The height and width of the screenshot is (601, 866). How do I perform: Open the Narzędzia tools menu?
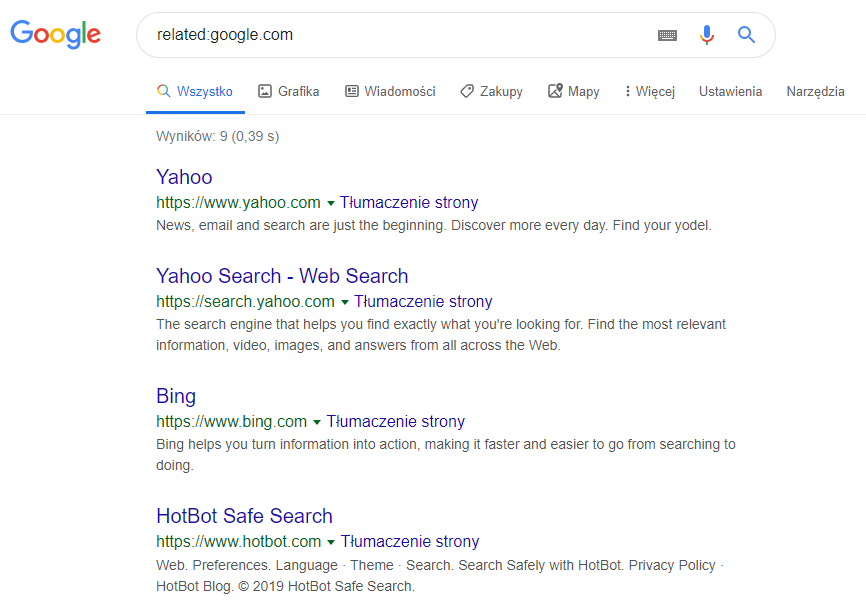[815, 91]
